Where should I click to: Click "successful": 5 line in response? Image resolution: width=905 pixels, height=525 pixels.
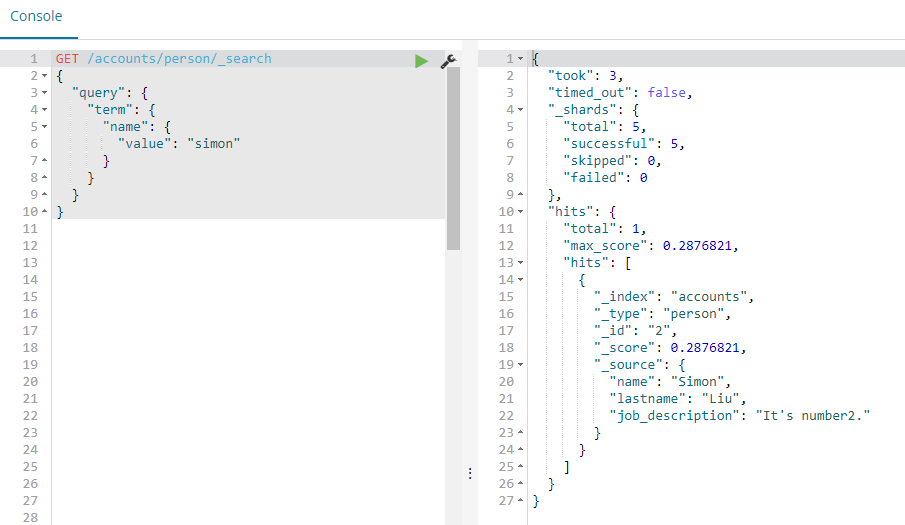[x=623, y=144]
